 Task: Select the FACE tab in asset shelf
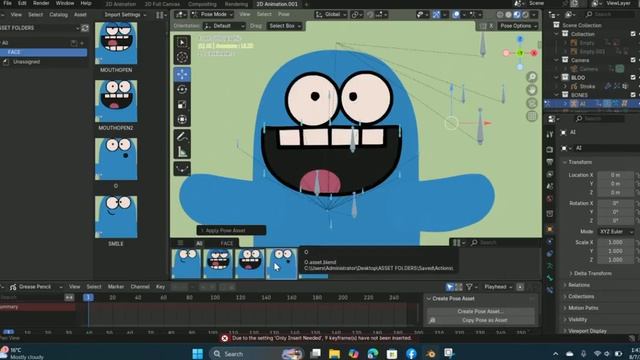(227, 243)
